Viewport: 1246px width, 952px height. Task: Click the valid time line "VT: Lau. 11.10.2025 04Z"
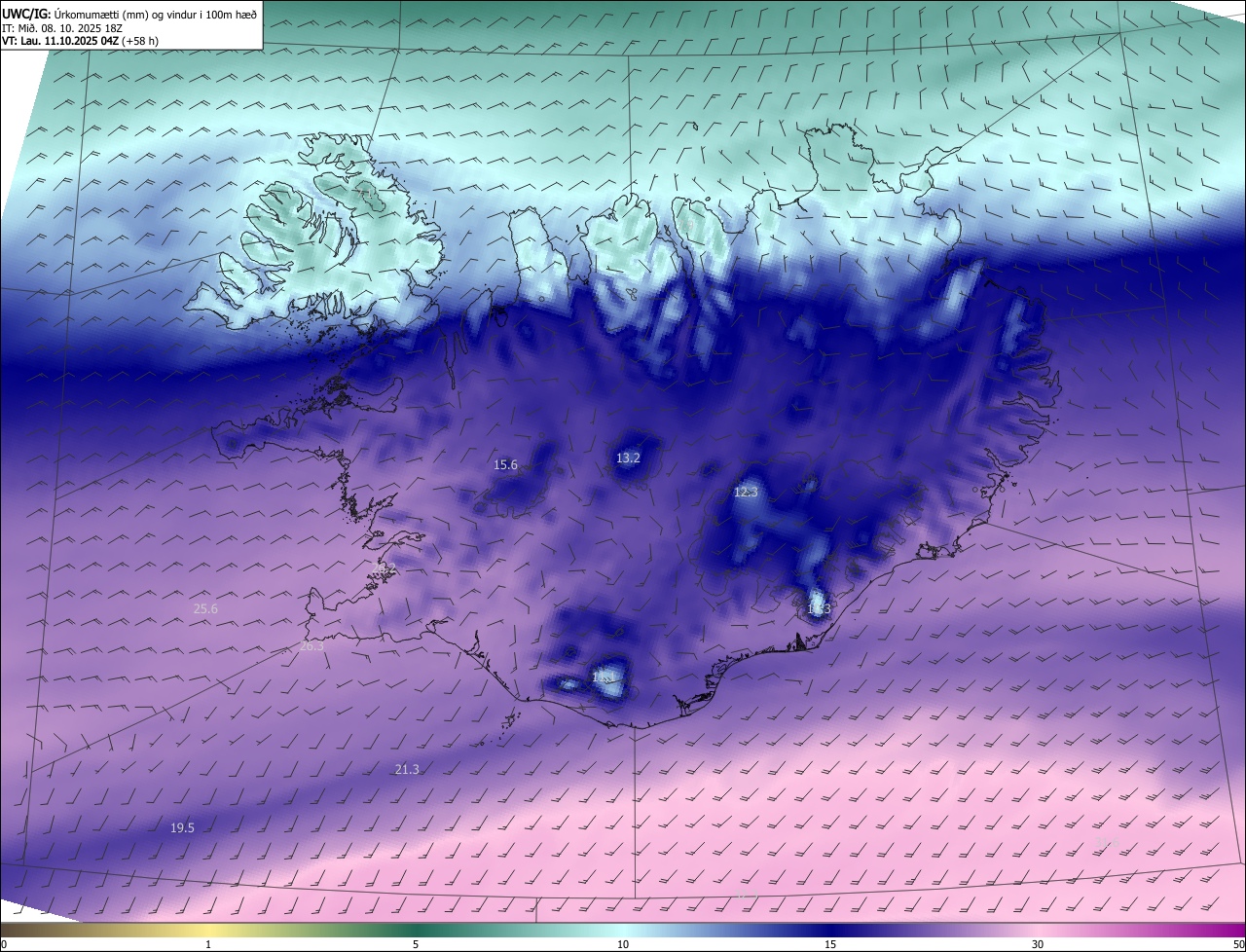[x=59, y=41]
